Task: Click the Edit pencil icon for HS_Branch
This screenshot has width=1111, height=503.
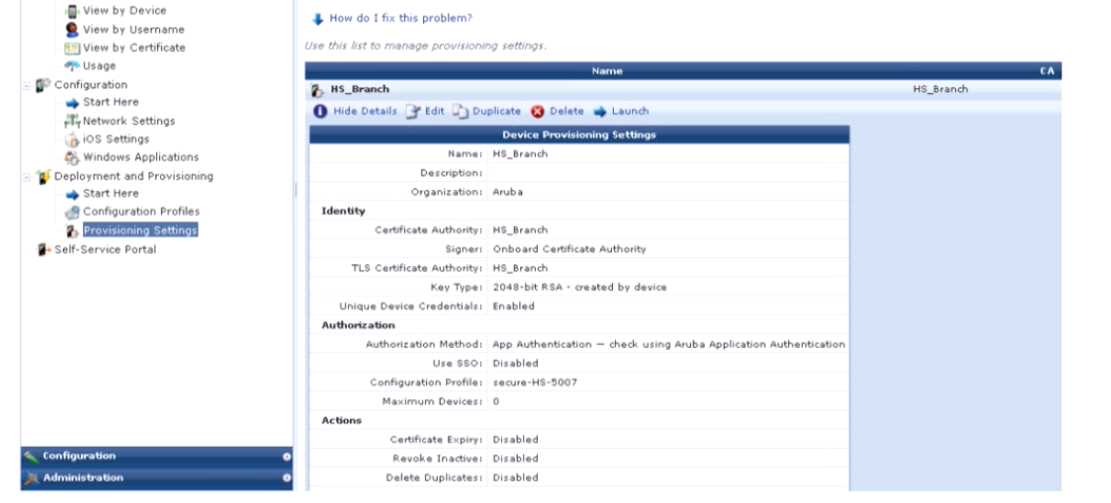Action: 413,112
